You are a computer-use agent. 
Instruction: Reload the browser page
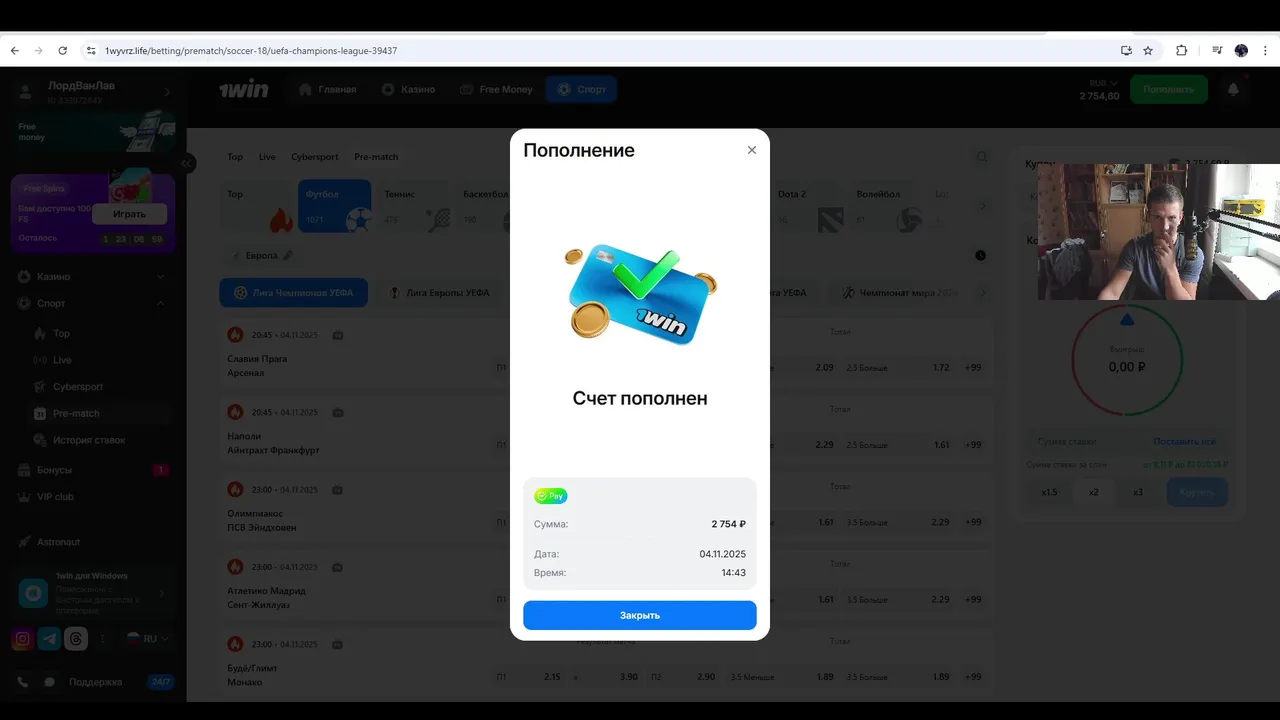(x=62, y=50)
